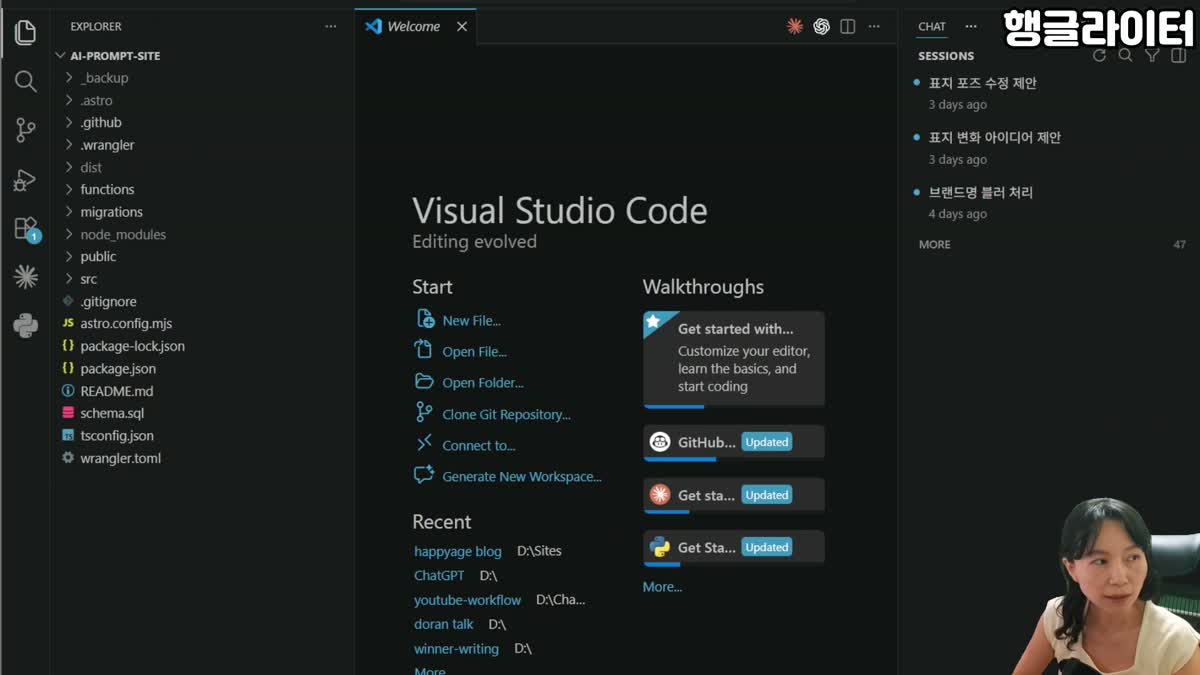Image resolution: width=1200 pixels, height=675 pixels.
Task: Open the Search view in activity bar
Action: coord(25,82)
